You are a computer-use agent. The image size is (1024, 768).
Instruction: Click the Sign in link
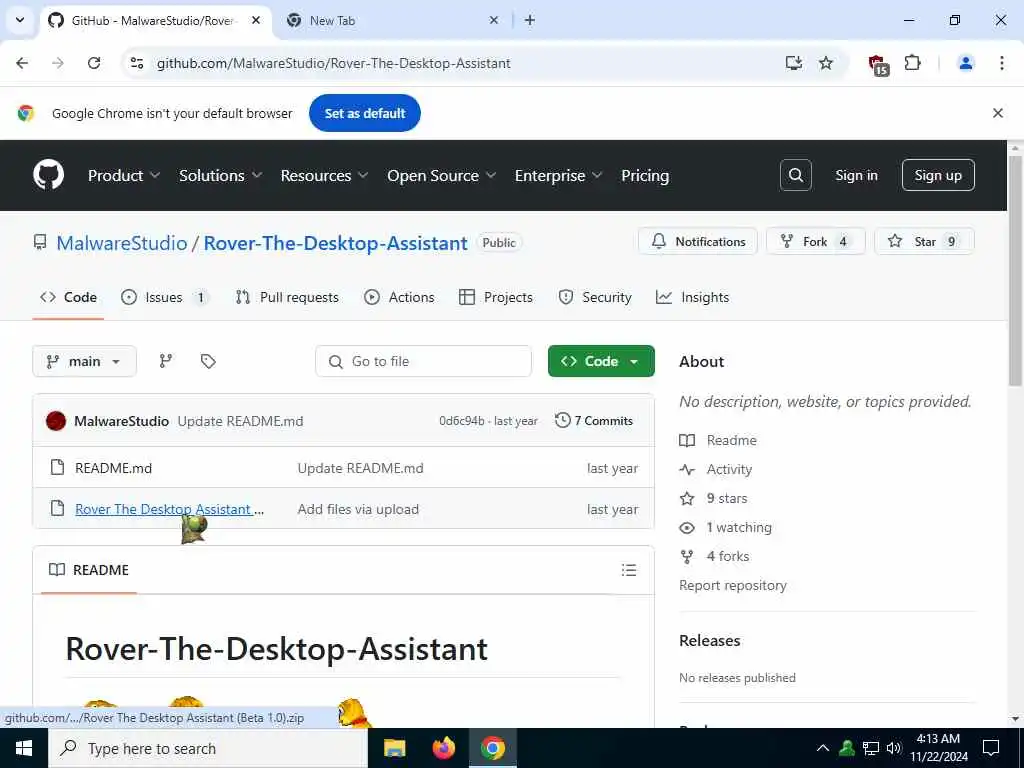point(856,175)
